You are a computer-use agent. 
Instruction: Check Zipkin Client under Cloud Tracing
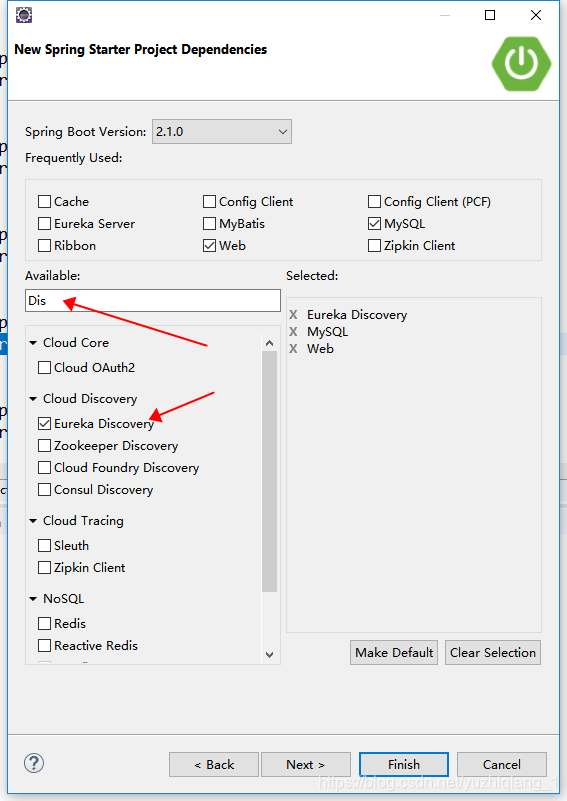coord(44,568)
